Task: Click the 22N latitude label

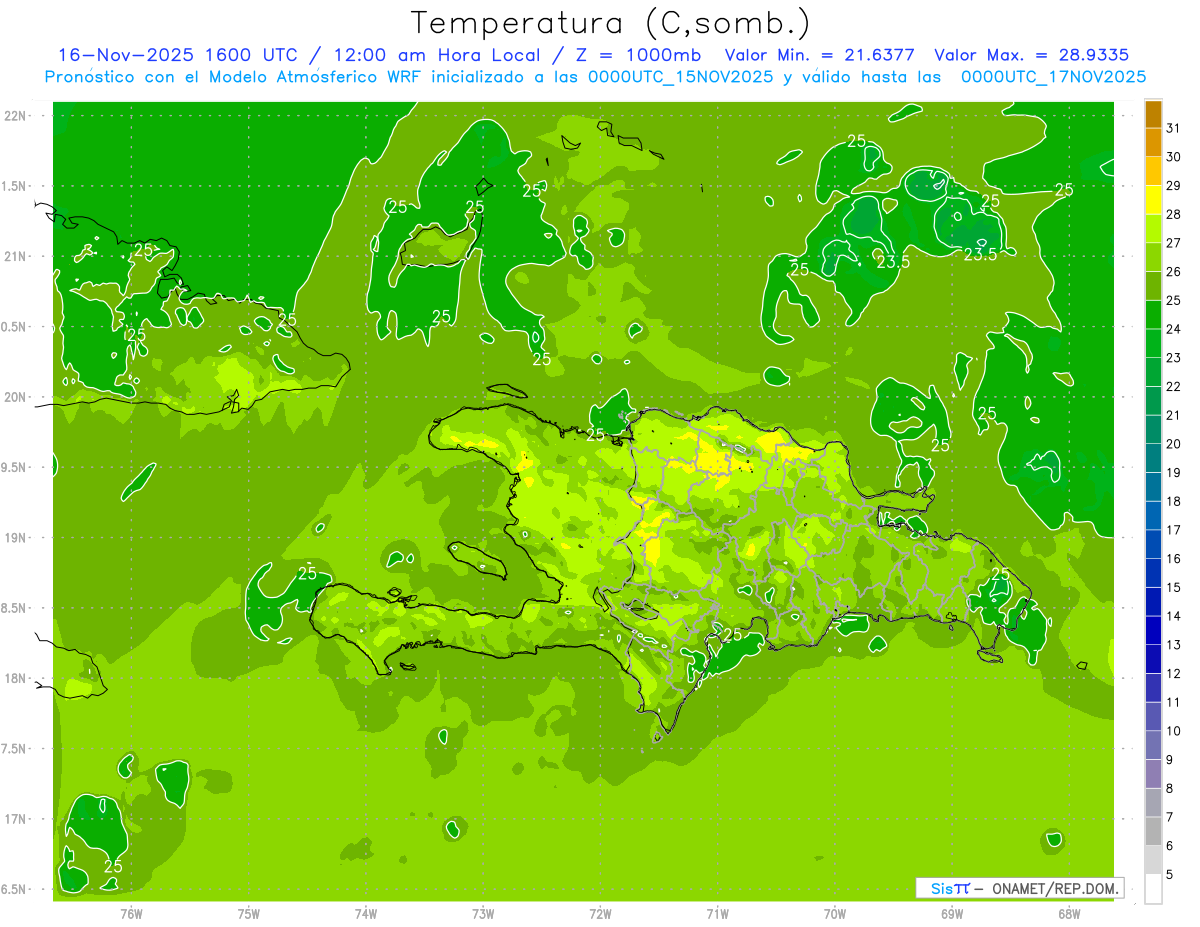Action: 16,116
